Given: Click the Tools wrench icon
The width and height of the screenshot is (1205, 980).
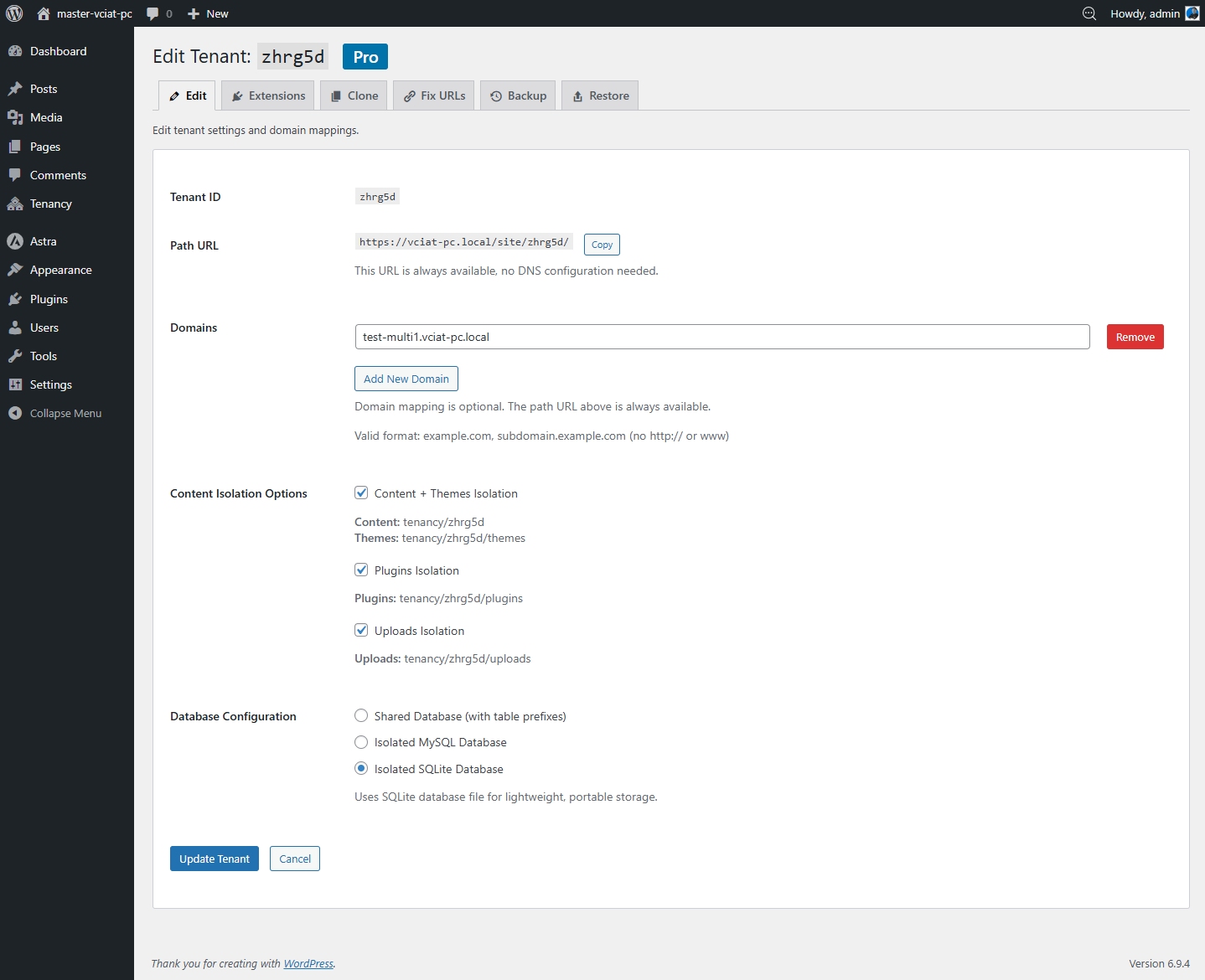Looking at the screenshot, I should (x=16, y=356).
